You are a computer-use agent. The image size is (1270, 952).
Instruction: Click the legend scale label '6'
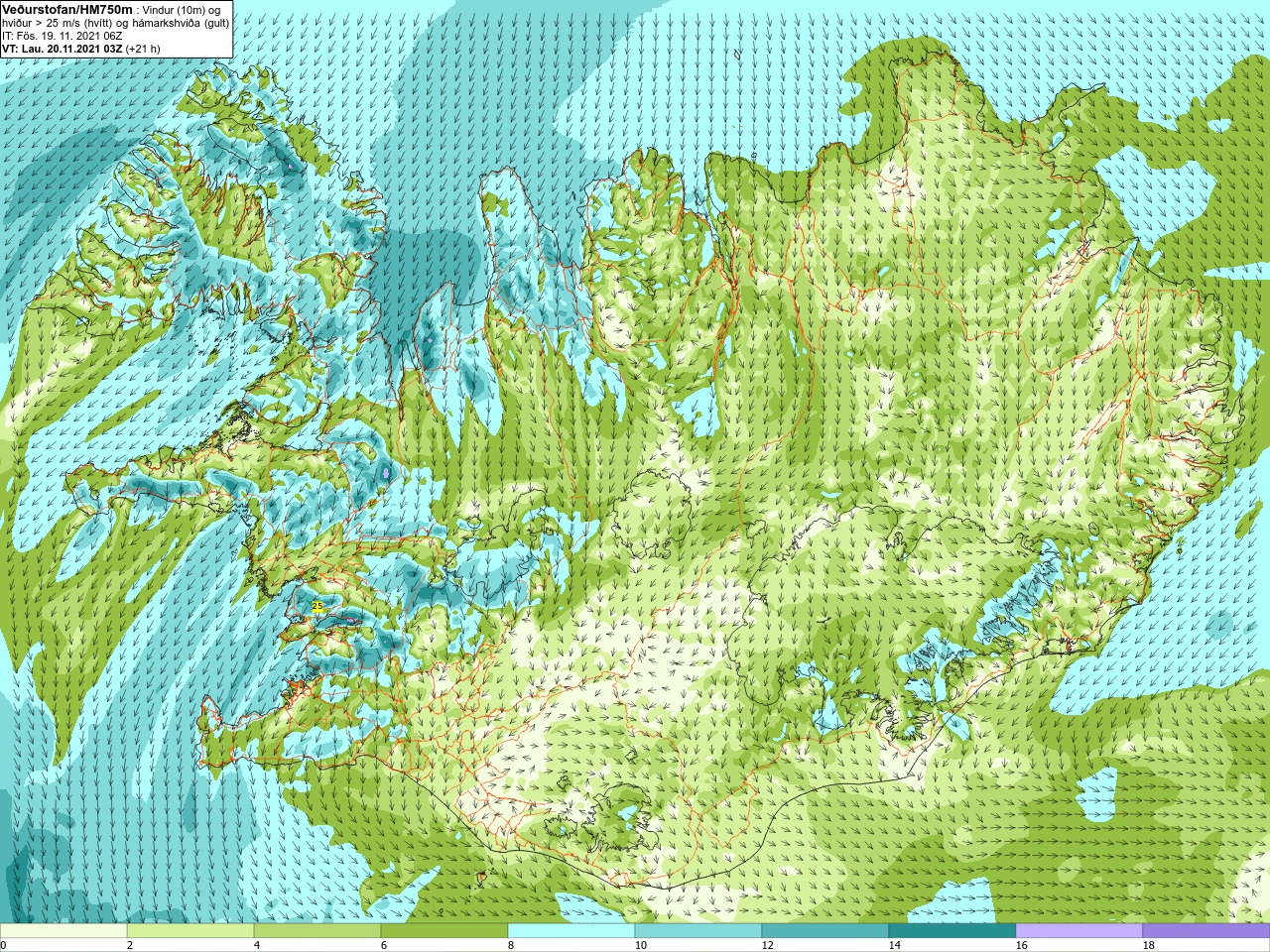(x=384, y=945)
